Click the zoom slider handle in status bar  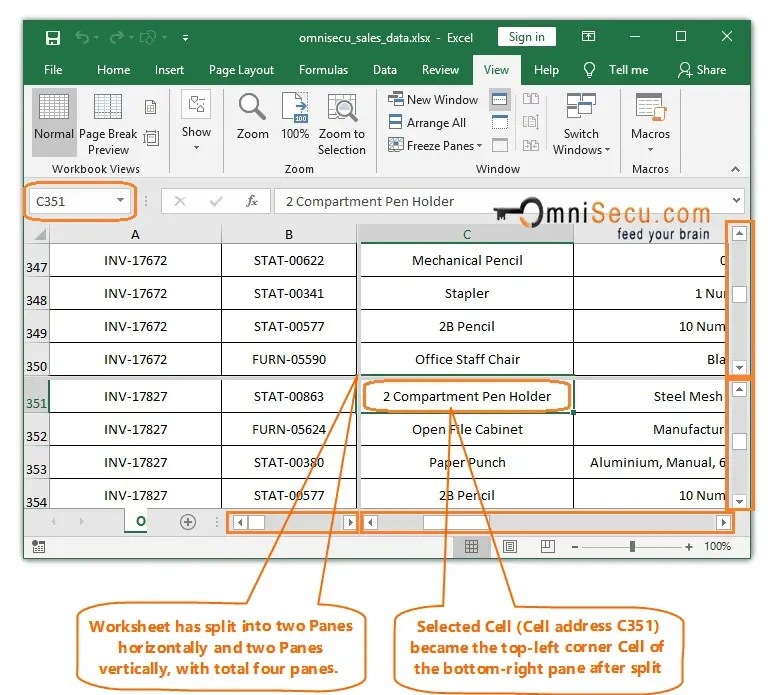point(632,547)
